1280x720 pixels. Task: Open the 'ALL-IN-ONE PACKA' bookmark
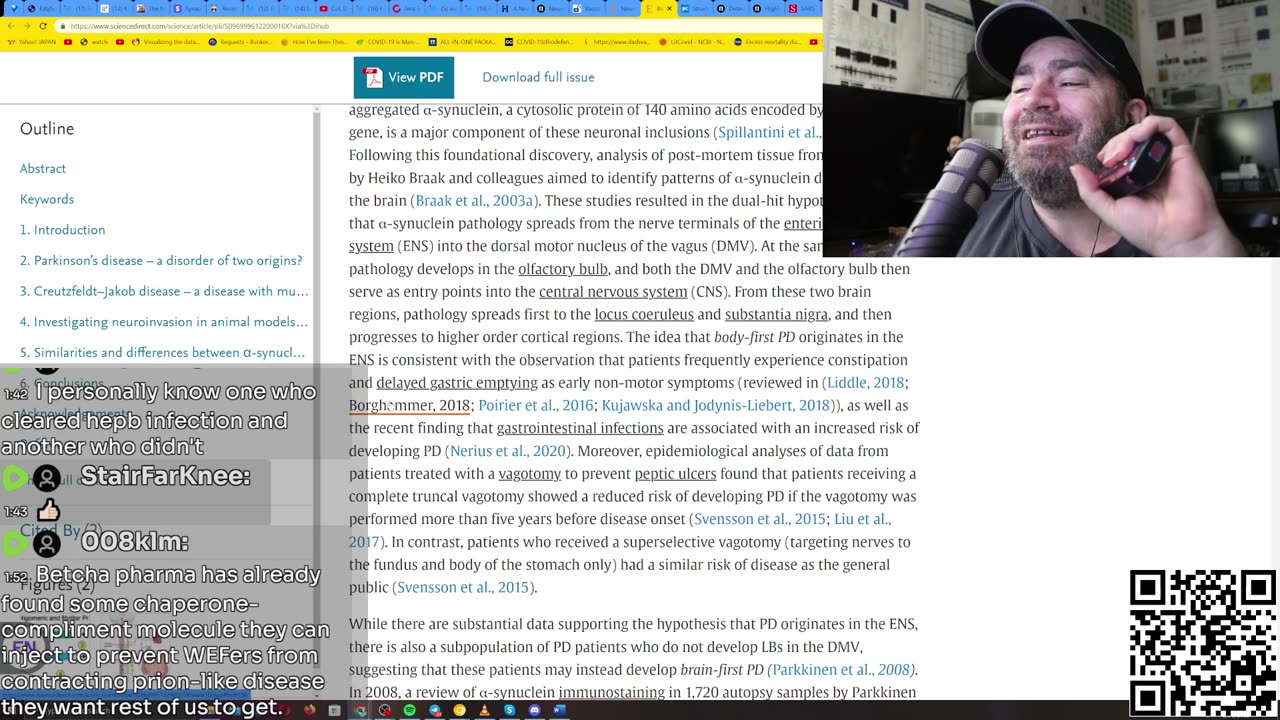point(462,42)
